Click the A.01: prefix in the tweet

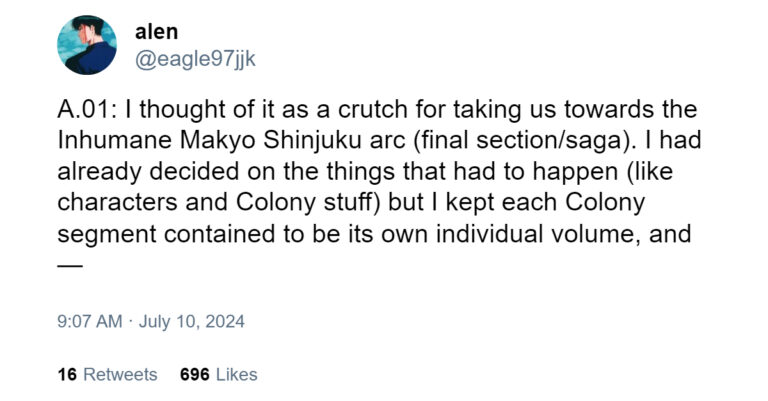(87, 109)
